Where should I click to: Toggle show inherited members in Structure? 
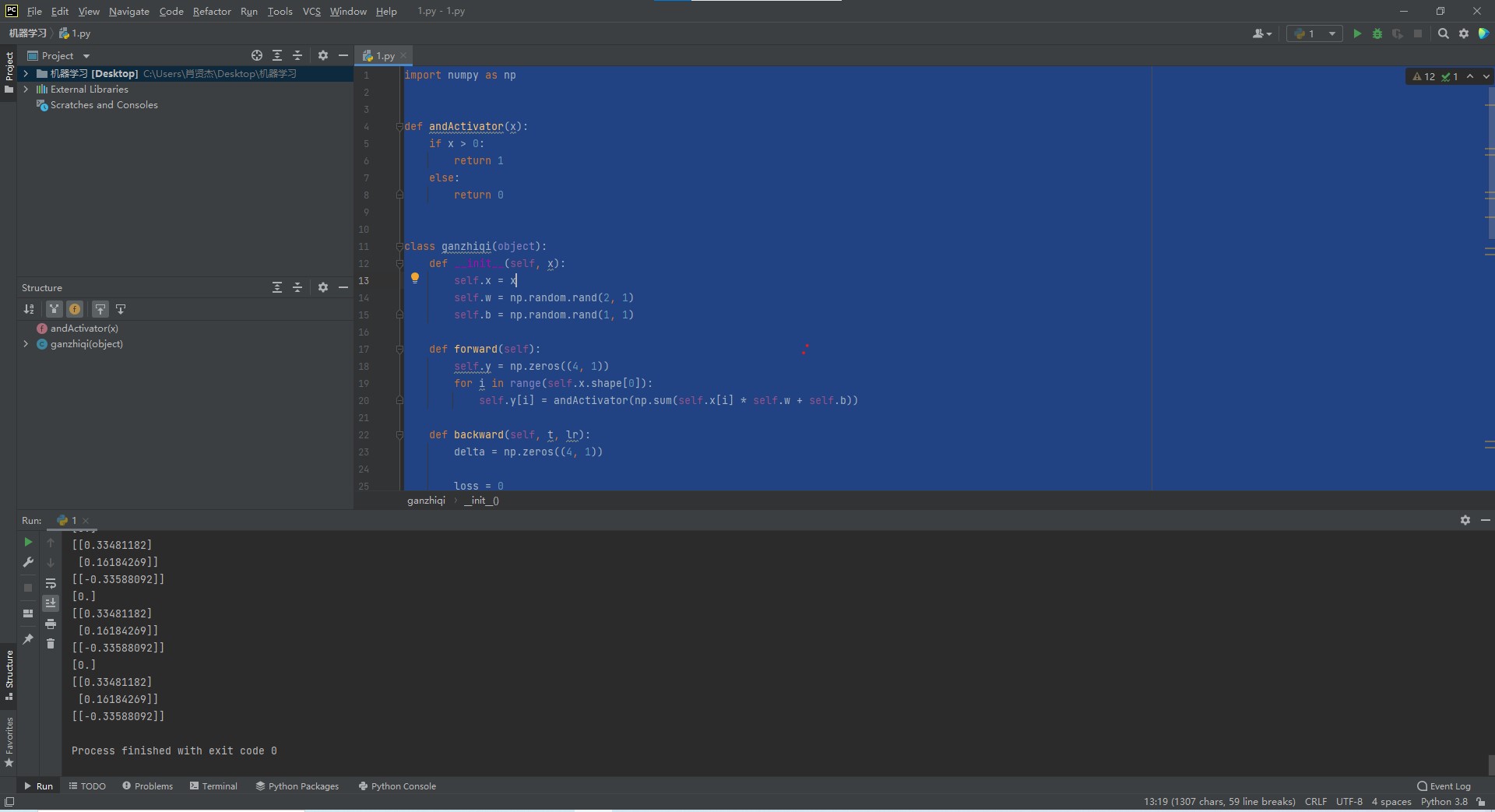point(54,309)
